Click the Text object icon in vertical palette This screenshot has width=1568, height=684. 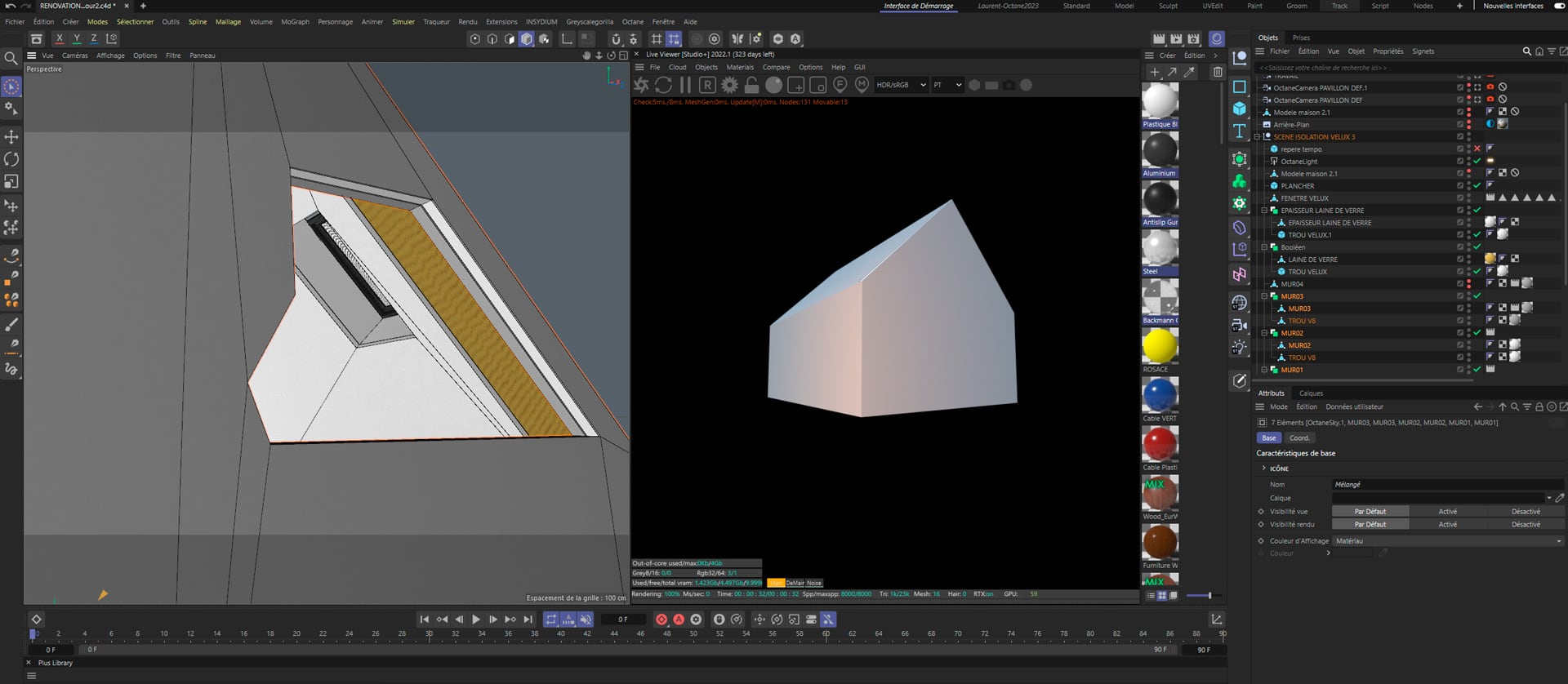coord(1239,131)
